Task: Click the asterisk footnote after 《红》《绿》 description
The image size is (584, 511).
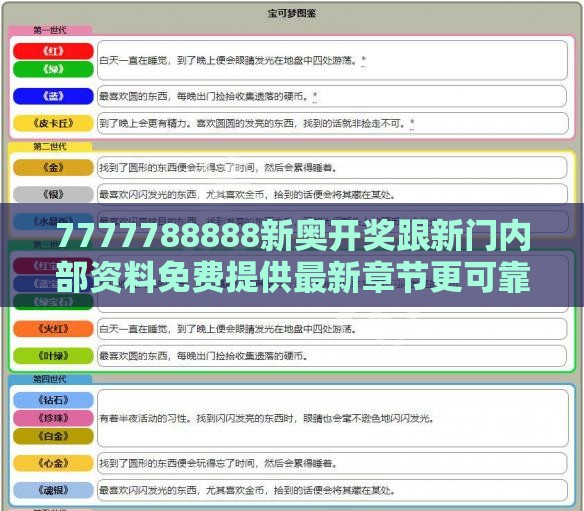Action: [364, 60]
